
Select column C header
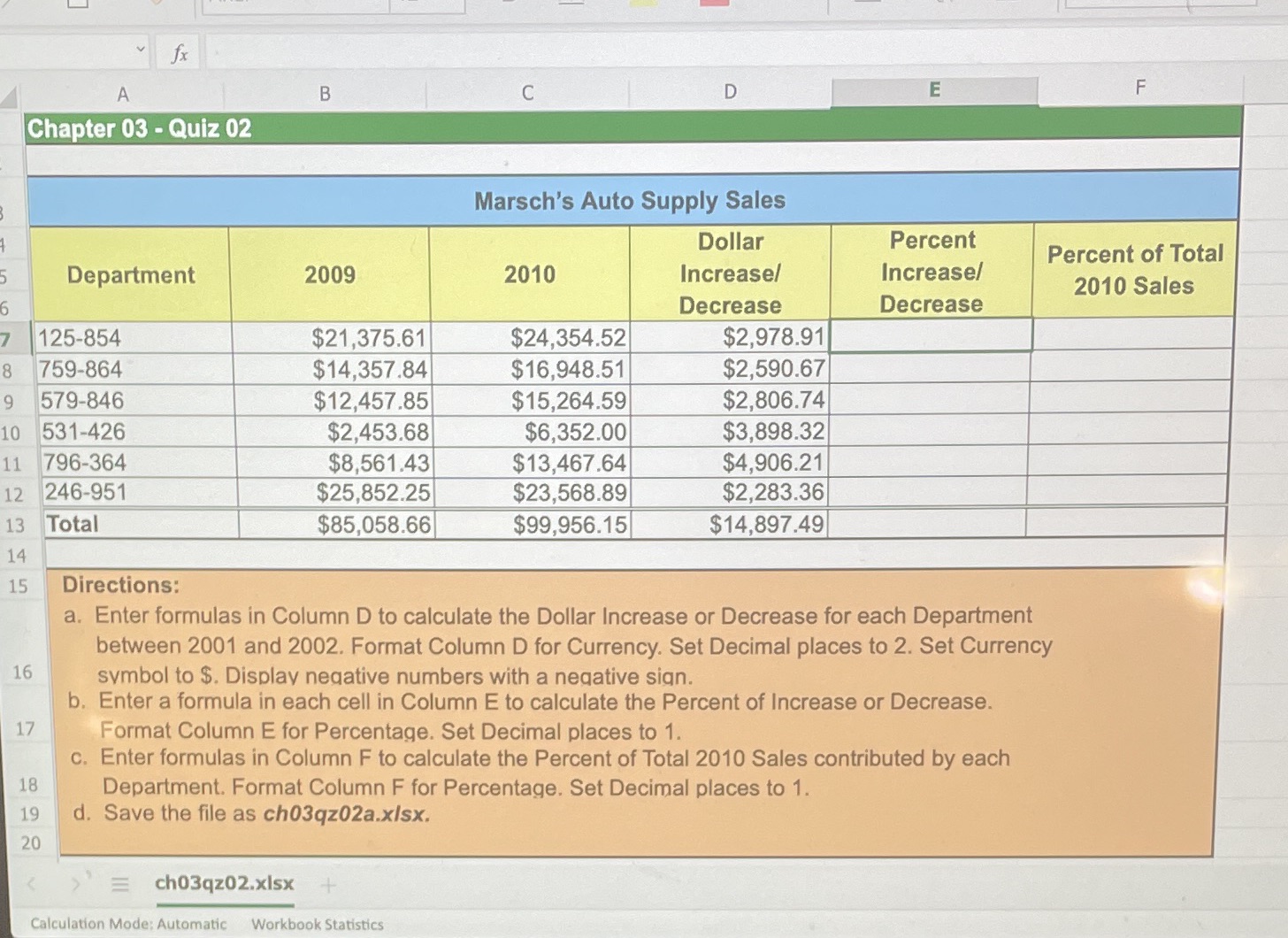point(528,92)
